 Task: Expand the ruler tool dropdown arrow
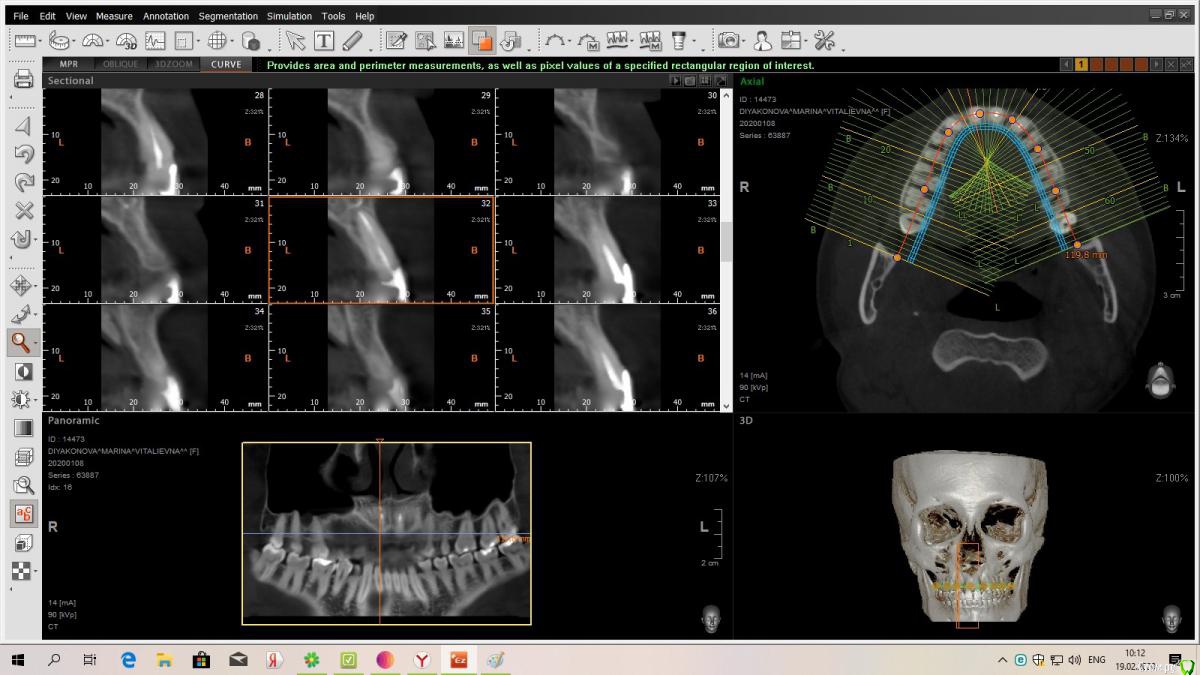click(x=40, y=42)
